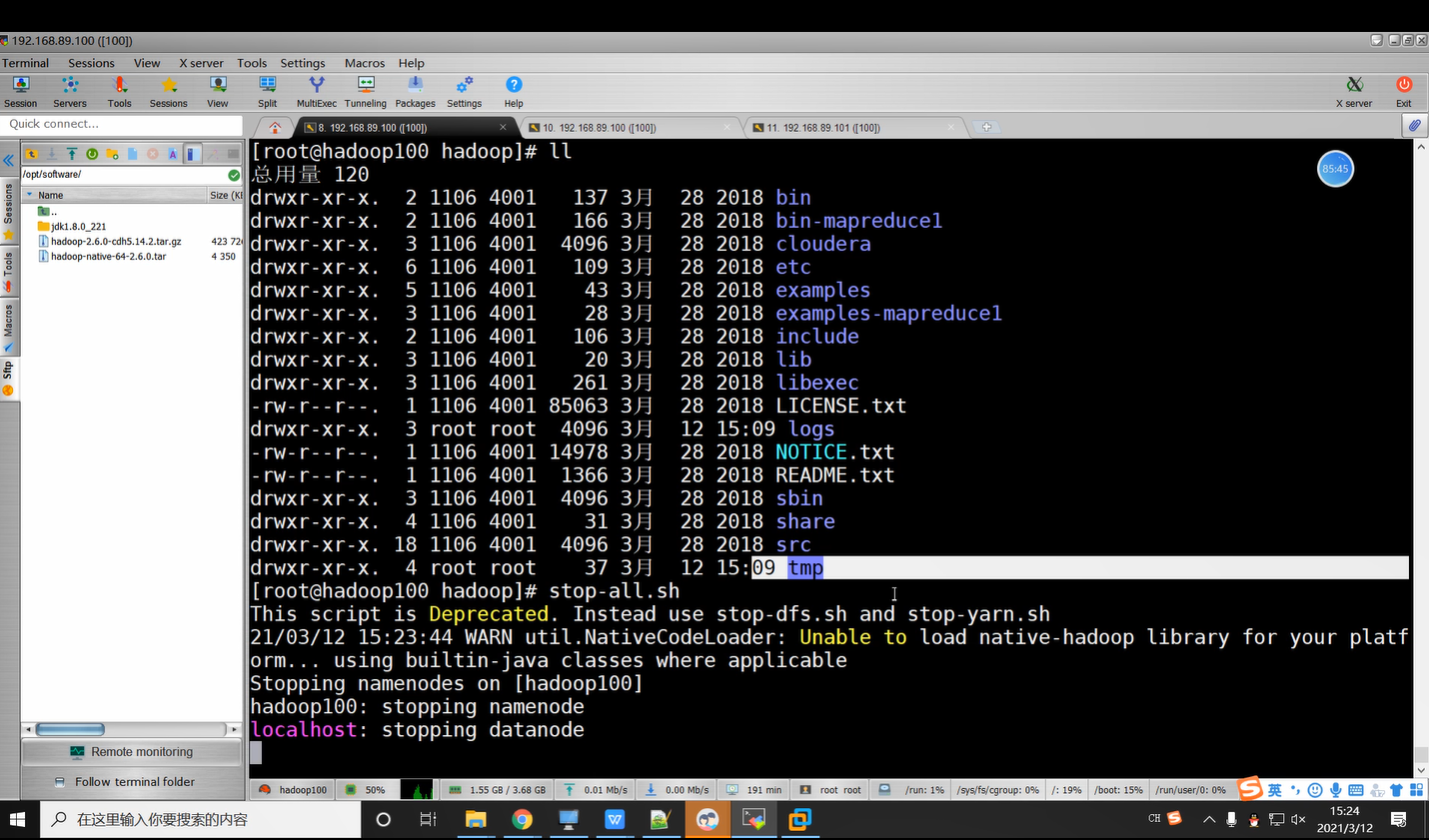
Task: Refresh the SFTP folder listing
Action: point(92,154)
